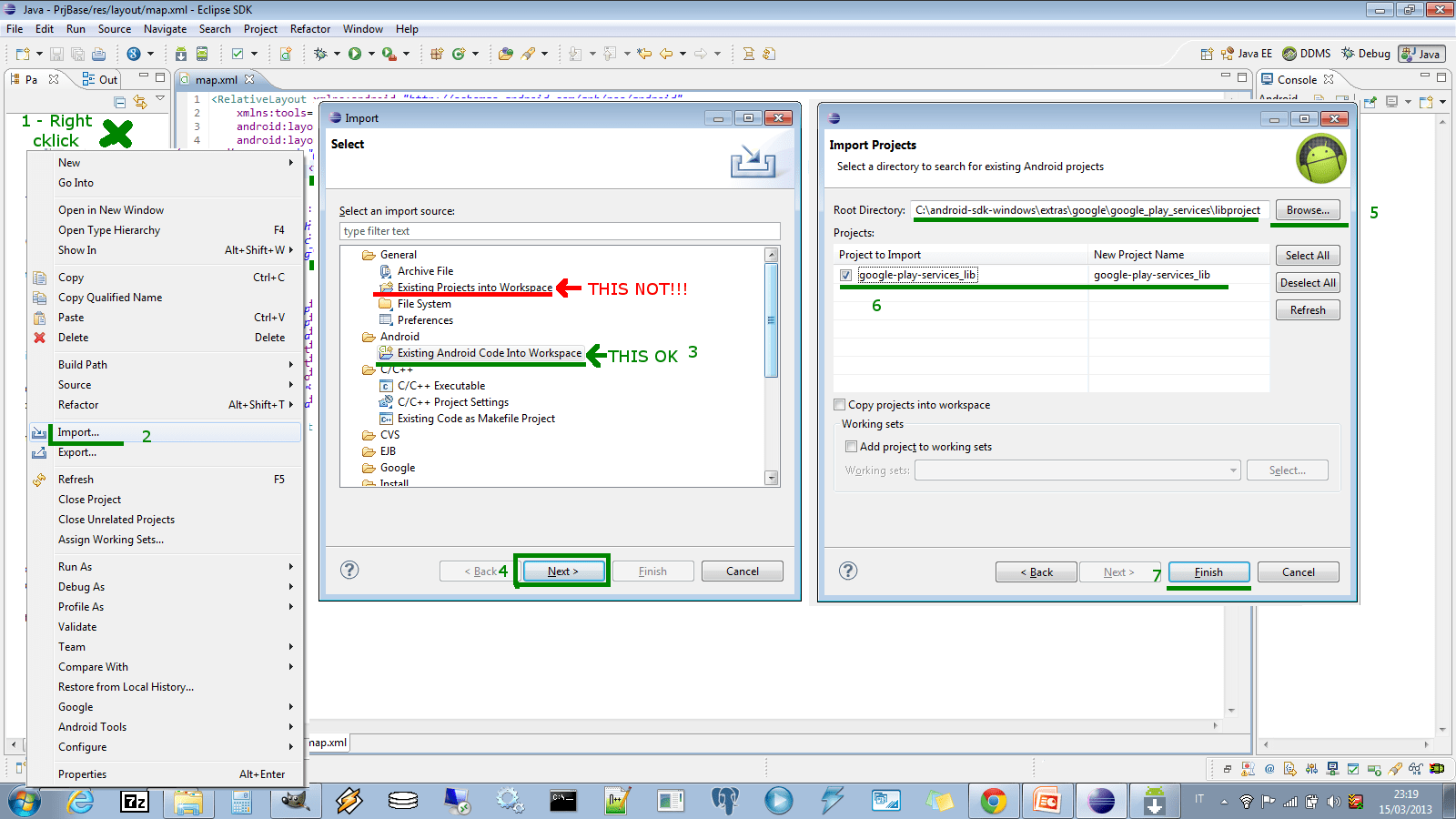The height and width of the screenshot is (819, 1456).
Task: Open the Working sets combo box dropdown
Action: point(1233,470)
